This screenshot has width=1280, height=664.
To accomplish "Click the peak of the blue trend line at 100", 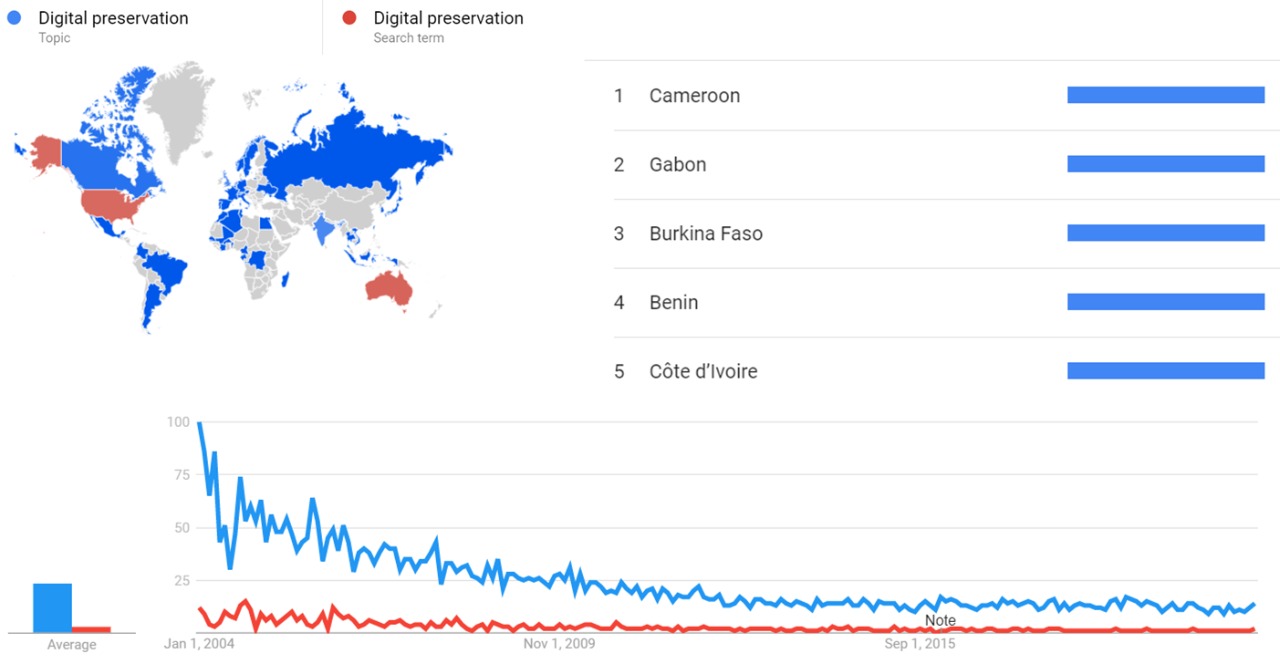I will point(199,423).
